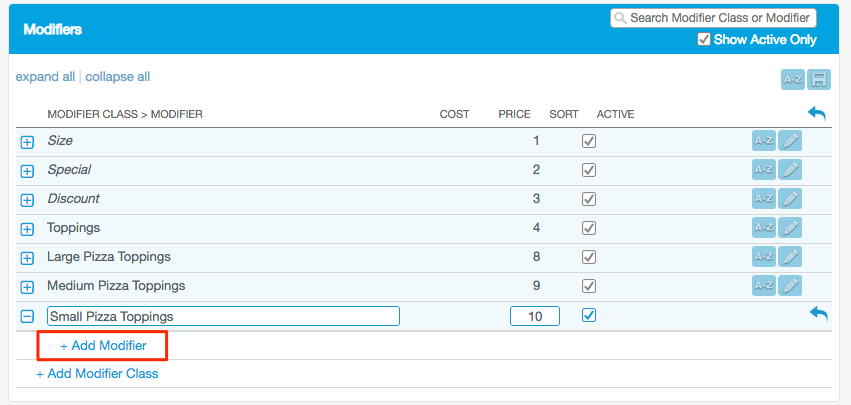Click the pencil edit icon for Size

click(791, 141)
